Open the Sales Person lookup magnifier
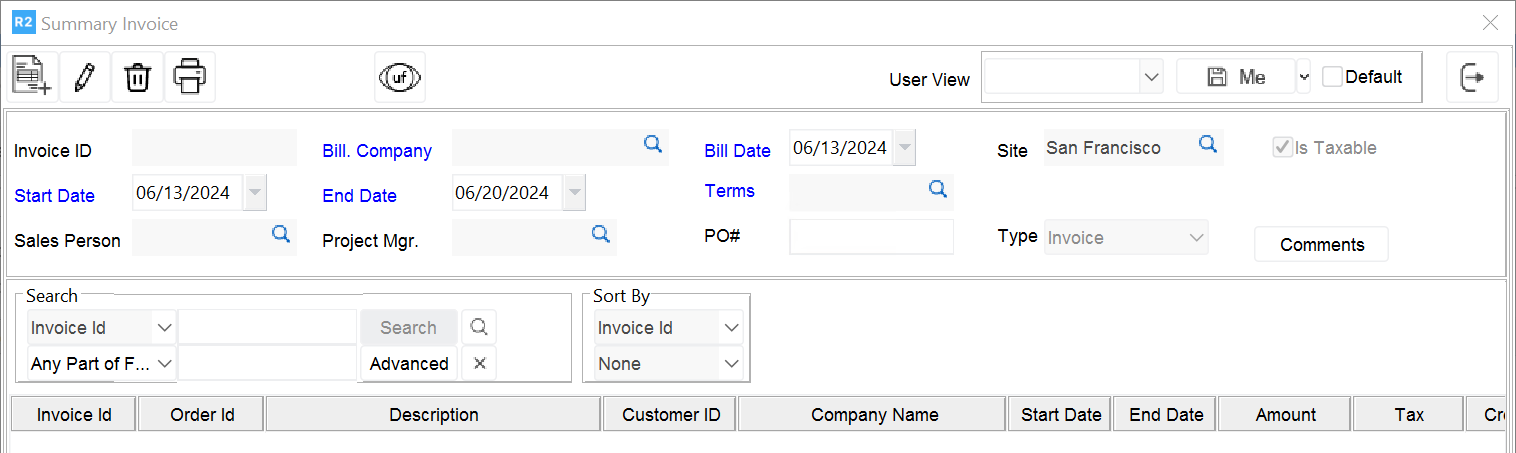The width and height of the screenshot is (1516, 453). click(x=282, y=234)
